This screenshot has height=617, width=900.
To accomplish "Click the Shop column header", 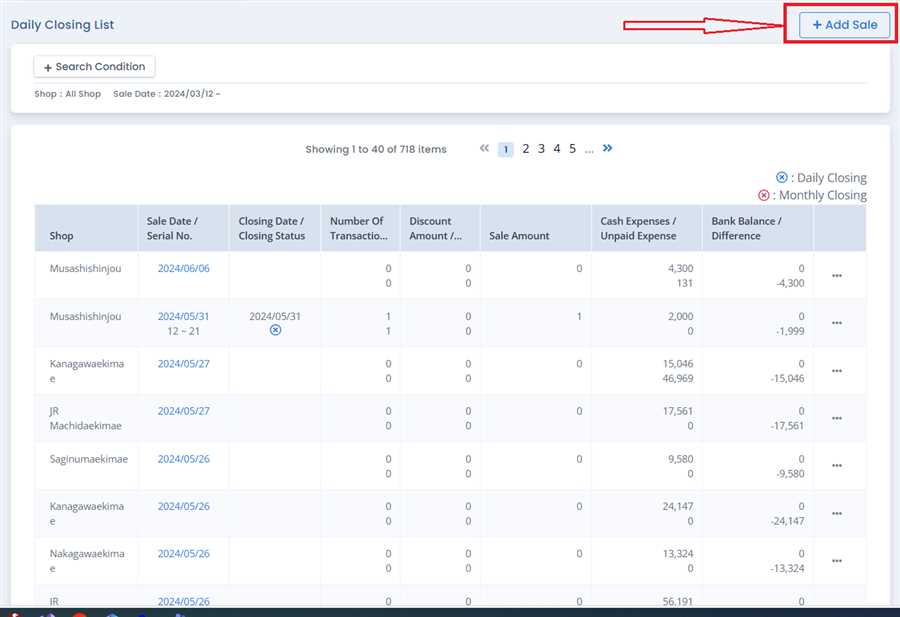I will 62,236.
